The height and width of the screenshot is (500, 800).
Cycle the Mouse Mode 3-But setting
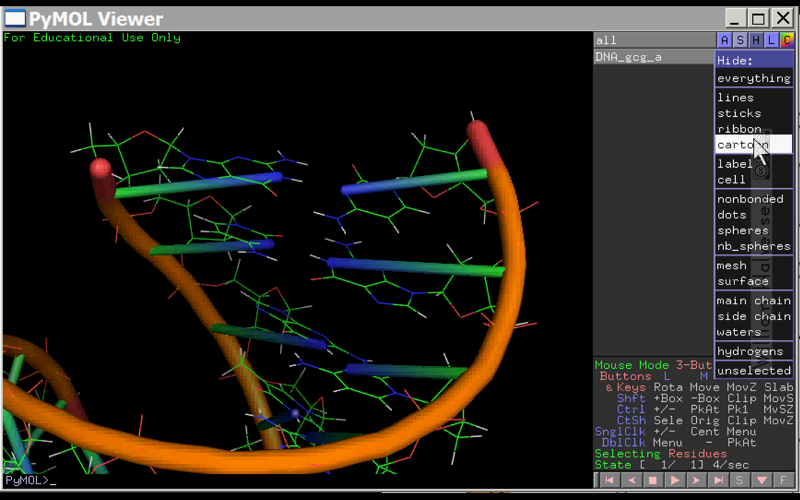653,365
